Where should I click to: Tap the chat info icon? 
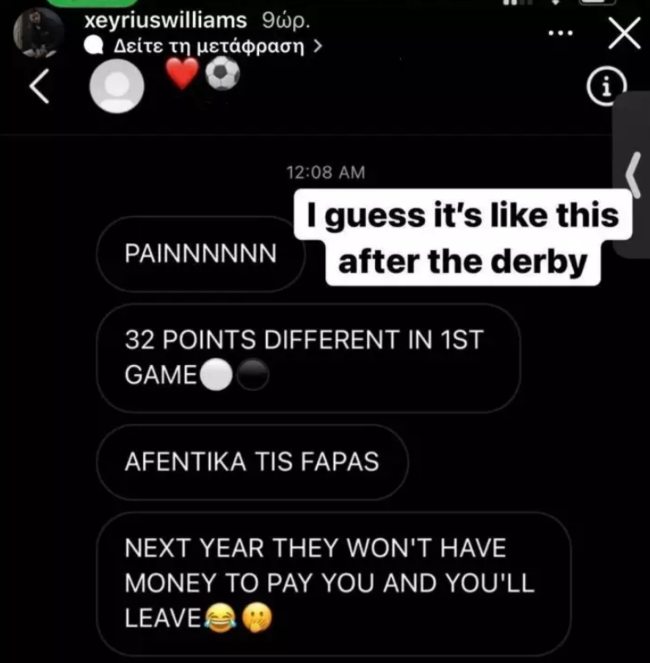606,87
